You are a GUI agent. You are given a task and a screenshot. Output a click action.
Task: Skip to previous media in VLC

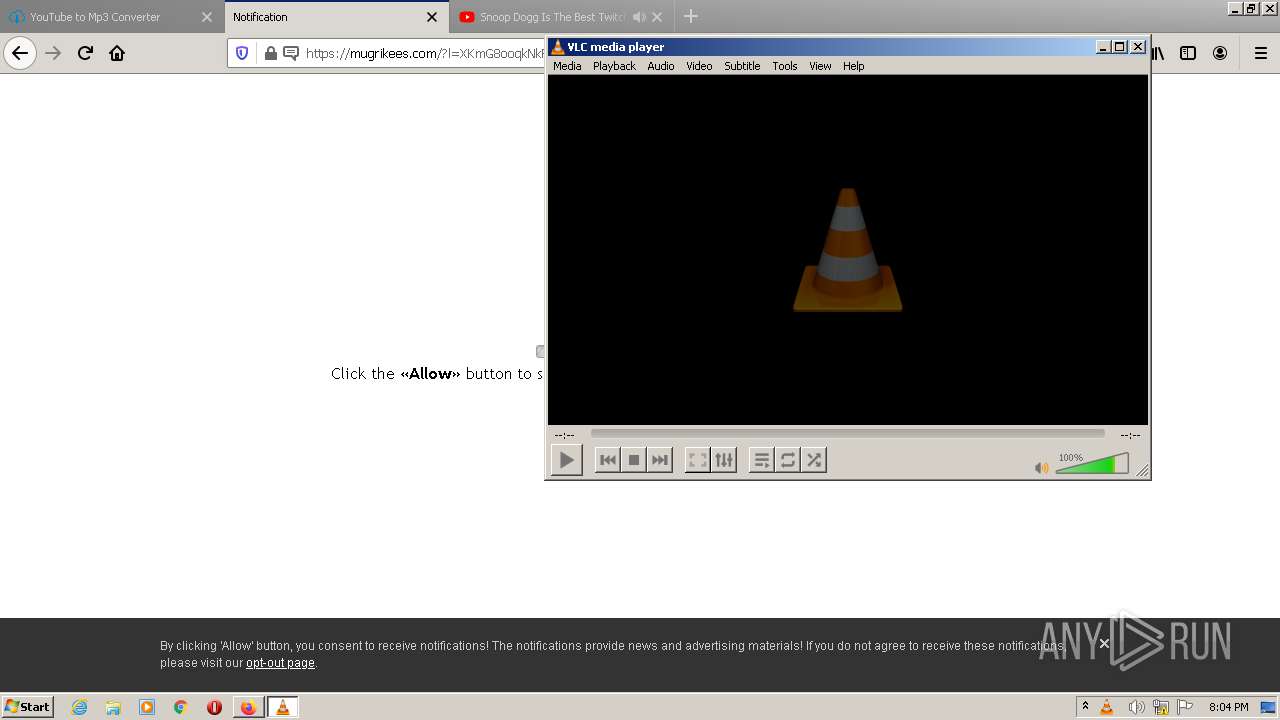[607, 460]
